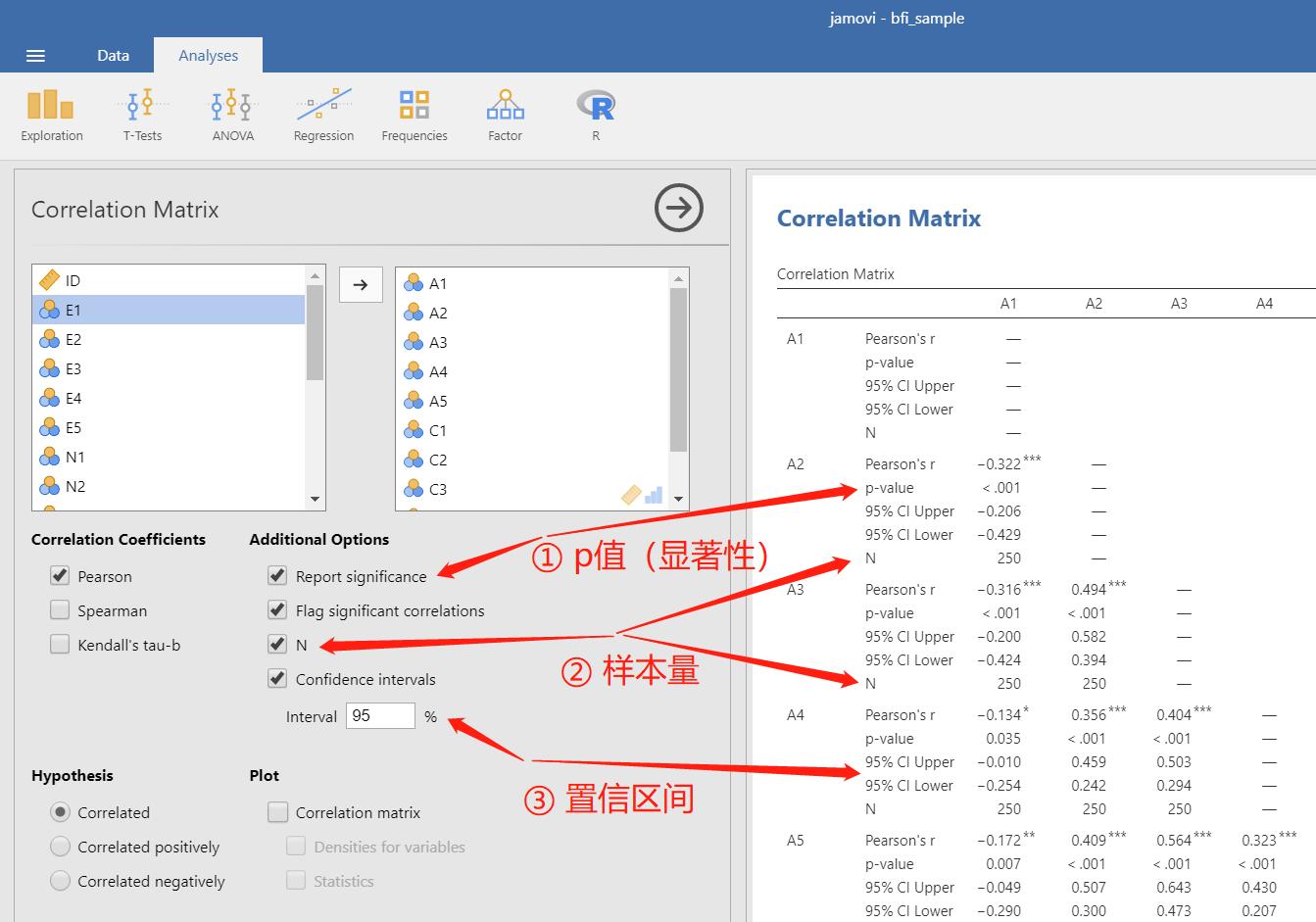This screenshot has width=1316, height=922.
Task: Open the T-Tests analysis menu
Action: click(x=142, y=115)
